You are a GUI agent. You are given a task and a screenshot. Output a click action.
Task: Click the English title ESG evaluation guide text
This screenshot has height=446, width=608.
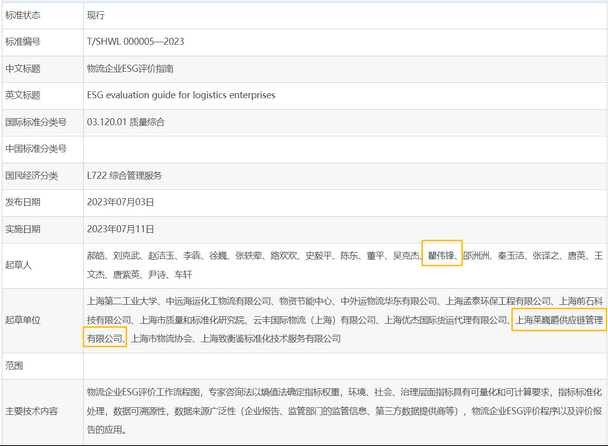click(181, 95)
